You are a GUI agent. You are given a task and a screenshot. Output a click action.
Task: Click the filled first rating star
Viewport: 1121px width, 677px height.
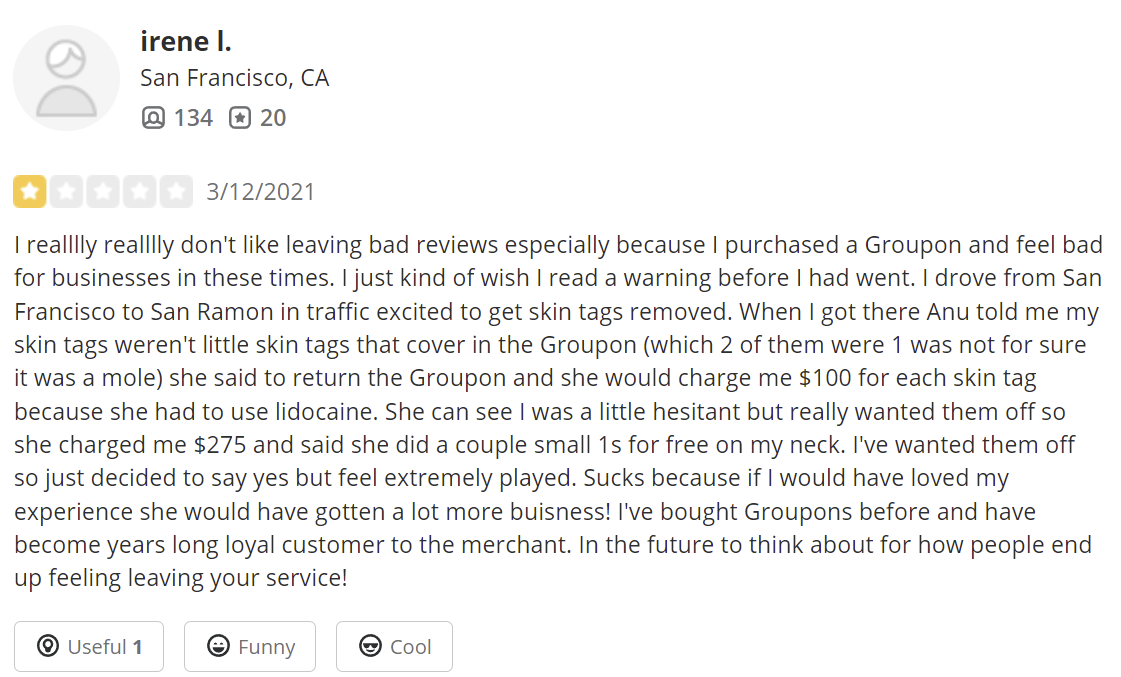29,192
